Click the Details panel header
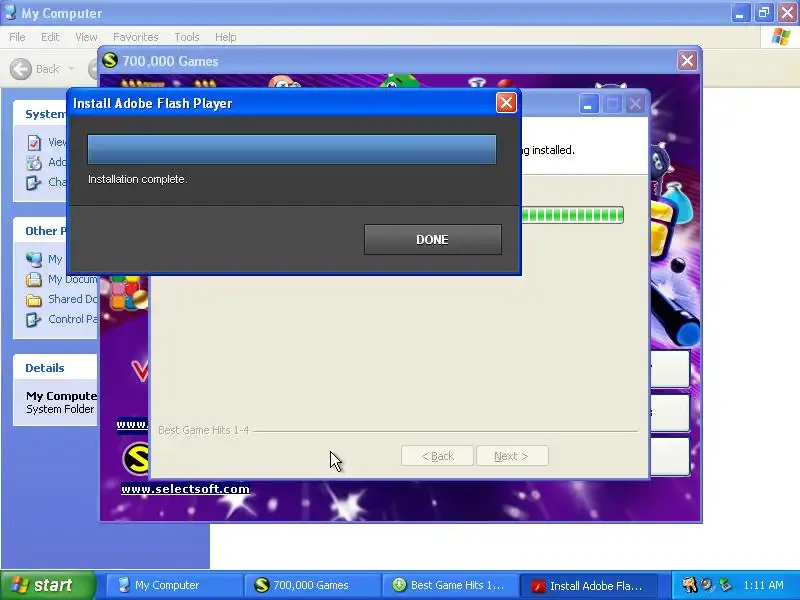 coord(55,368)
